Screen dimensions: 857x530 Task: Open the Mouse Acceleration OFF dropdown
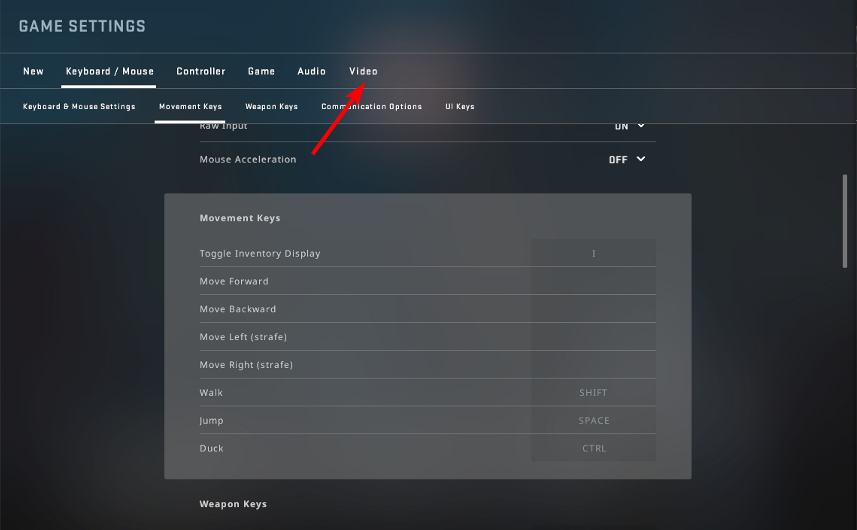pyautogui.click(x=627, y=160)
